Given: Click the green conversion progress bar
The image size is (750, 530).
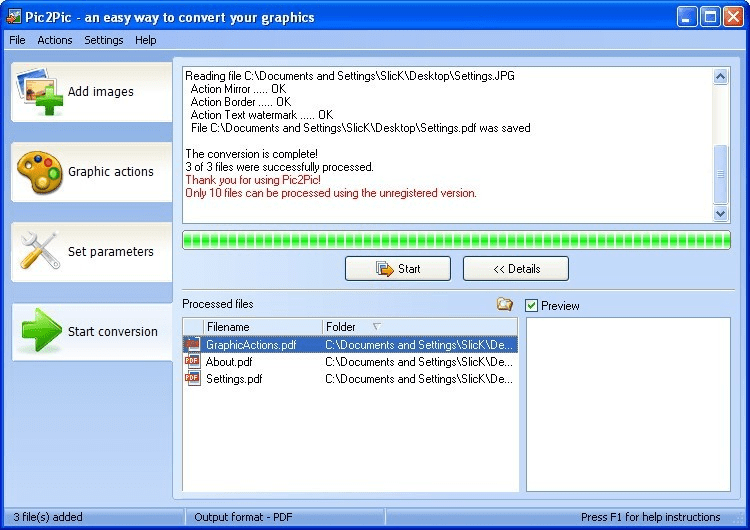Looking at the screenshot, I should coord(456,240).
